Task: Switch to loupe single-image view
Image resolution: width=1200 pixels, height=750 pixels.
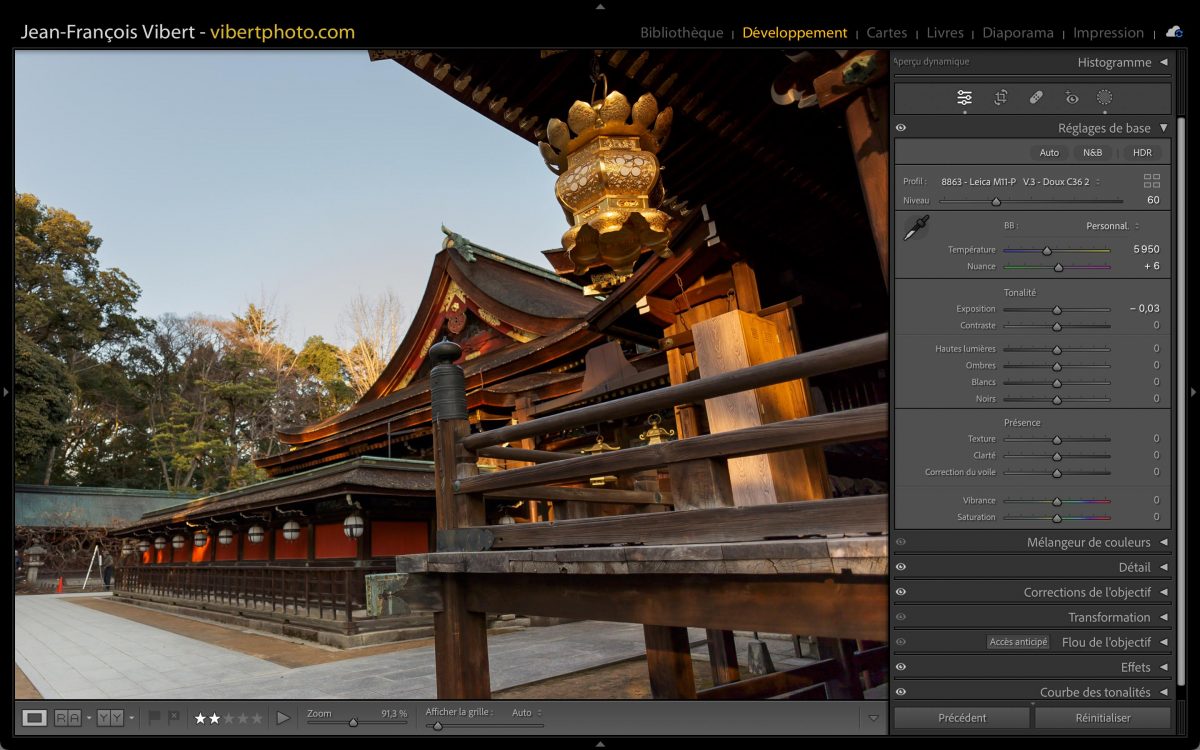Action: (35, 718)
